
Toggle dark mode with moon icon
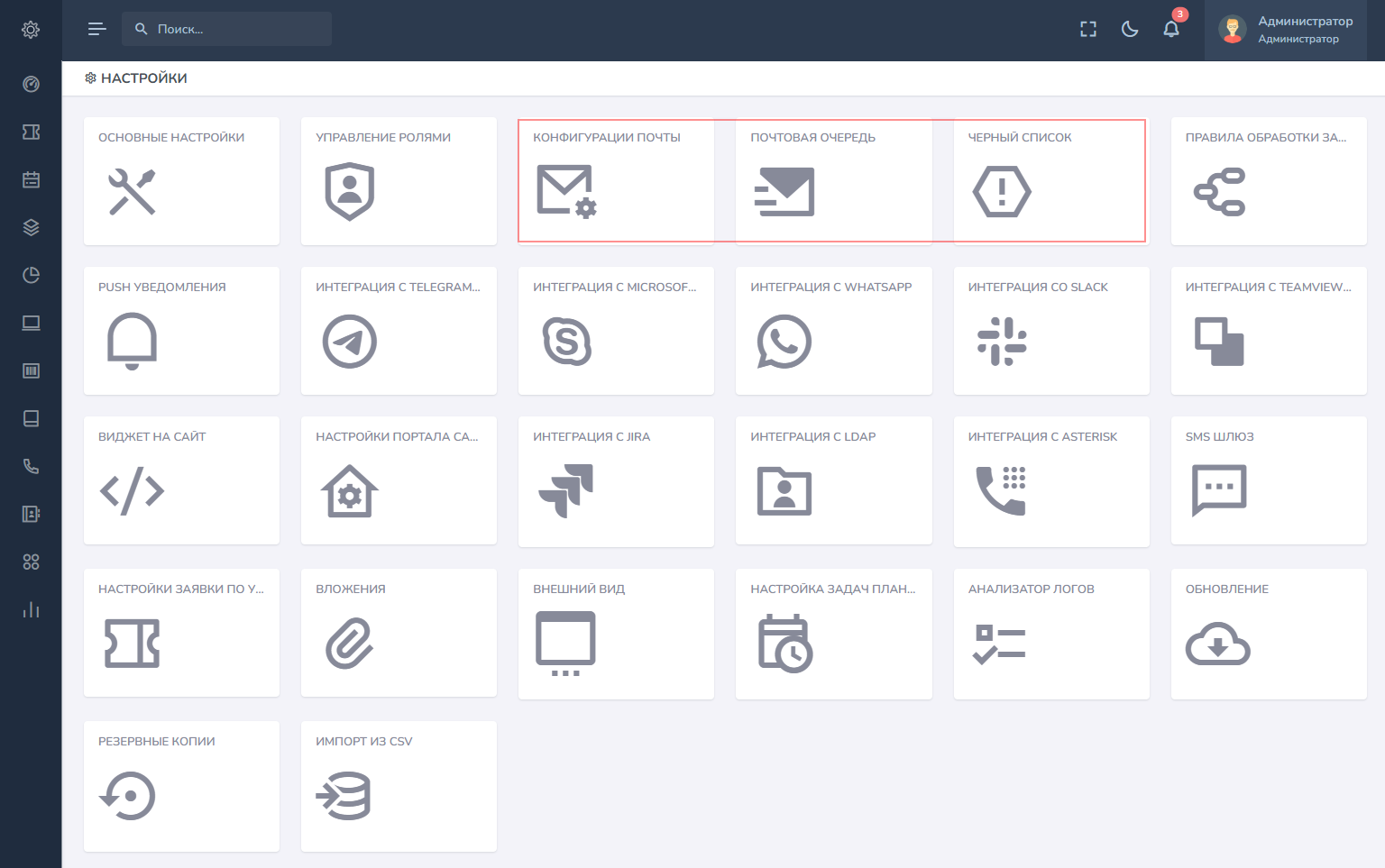[1129, 30]
